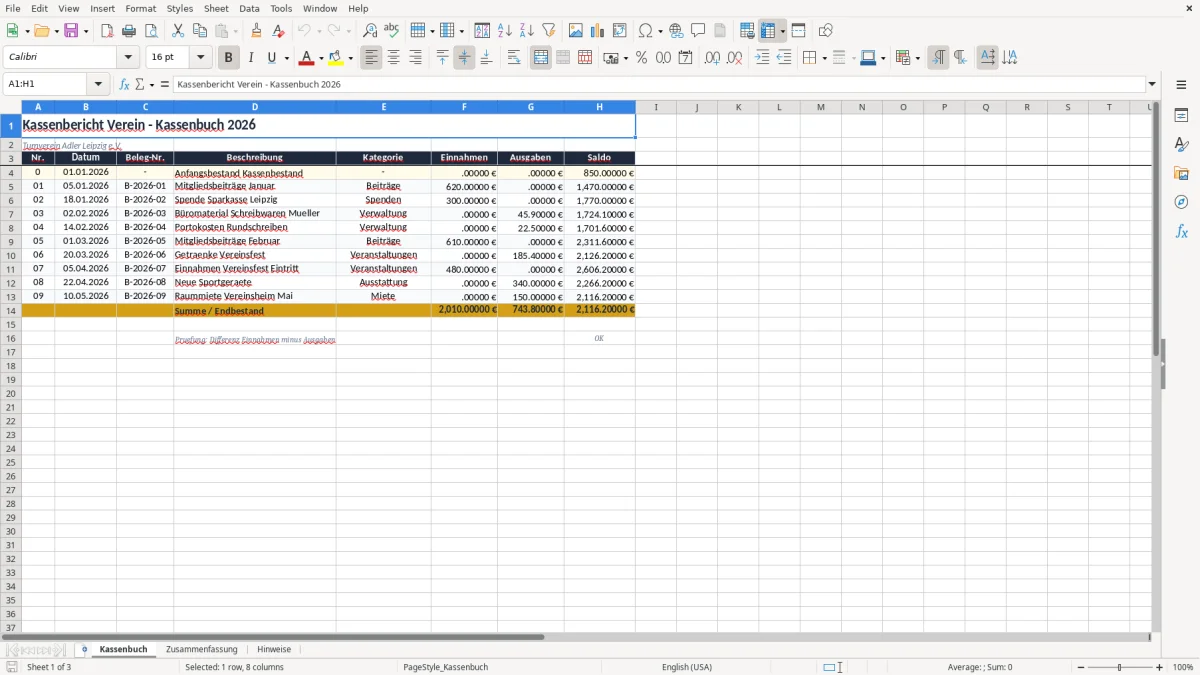Clear direct formatting icon
This screenshot has height=675, width=1200.
pyautogui.click(x=279, y=31)
